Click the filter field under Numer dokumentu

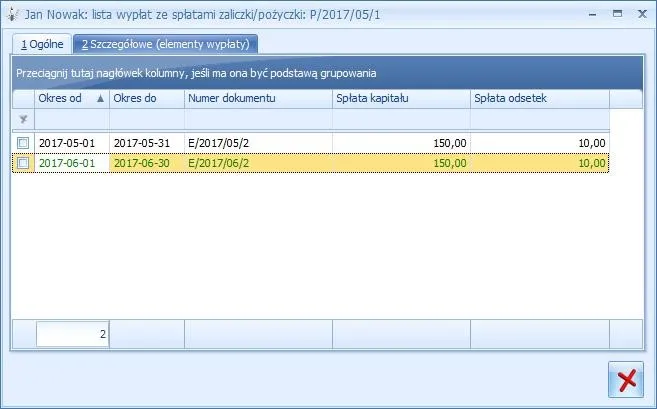pyautogui.click(x=258, y=119)
